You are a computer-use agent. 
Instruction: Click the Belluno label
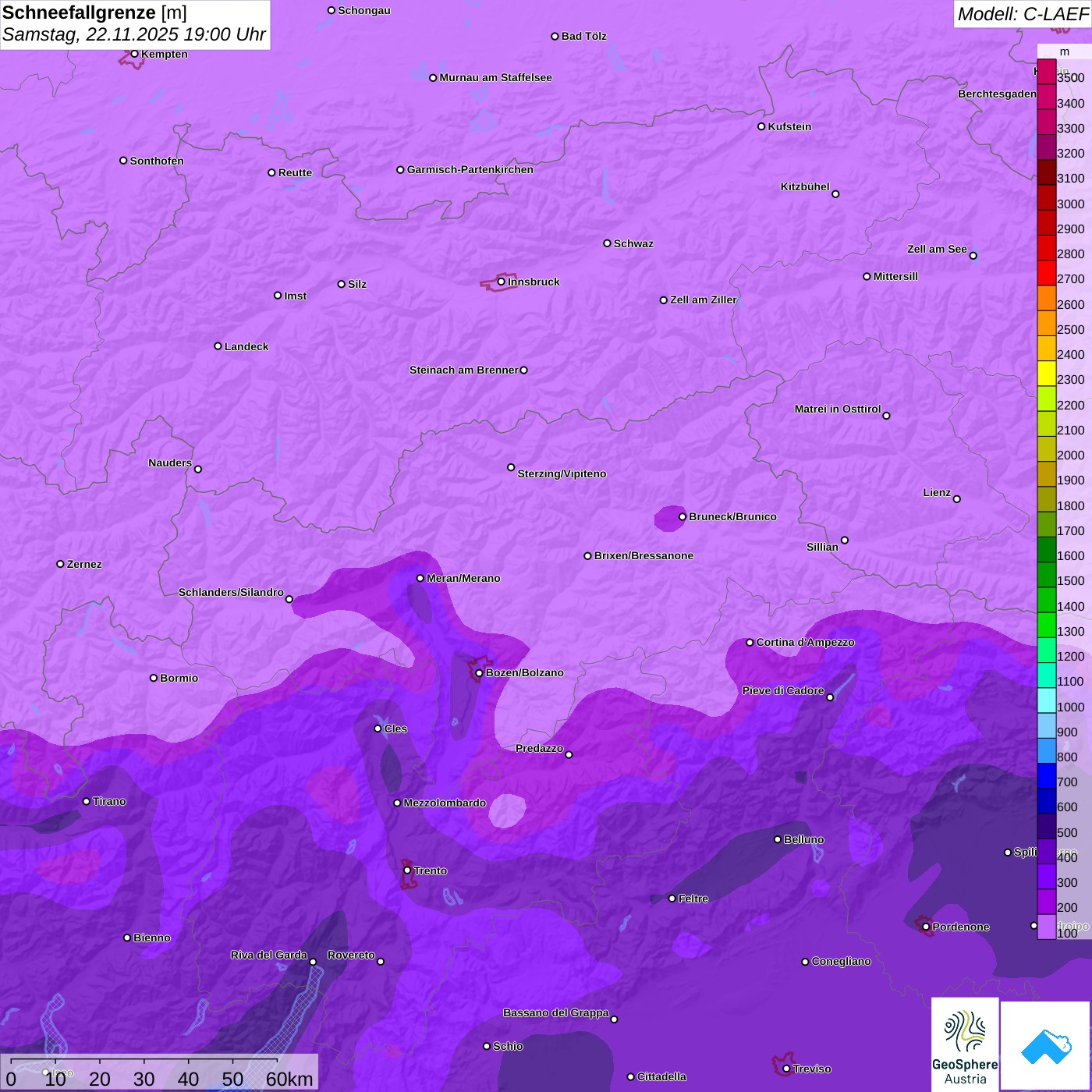click(x=803, y=839)
